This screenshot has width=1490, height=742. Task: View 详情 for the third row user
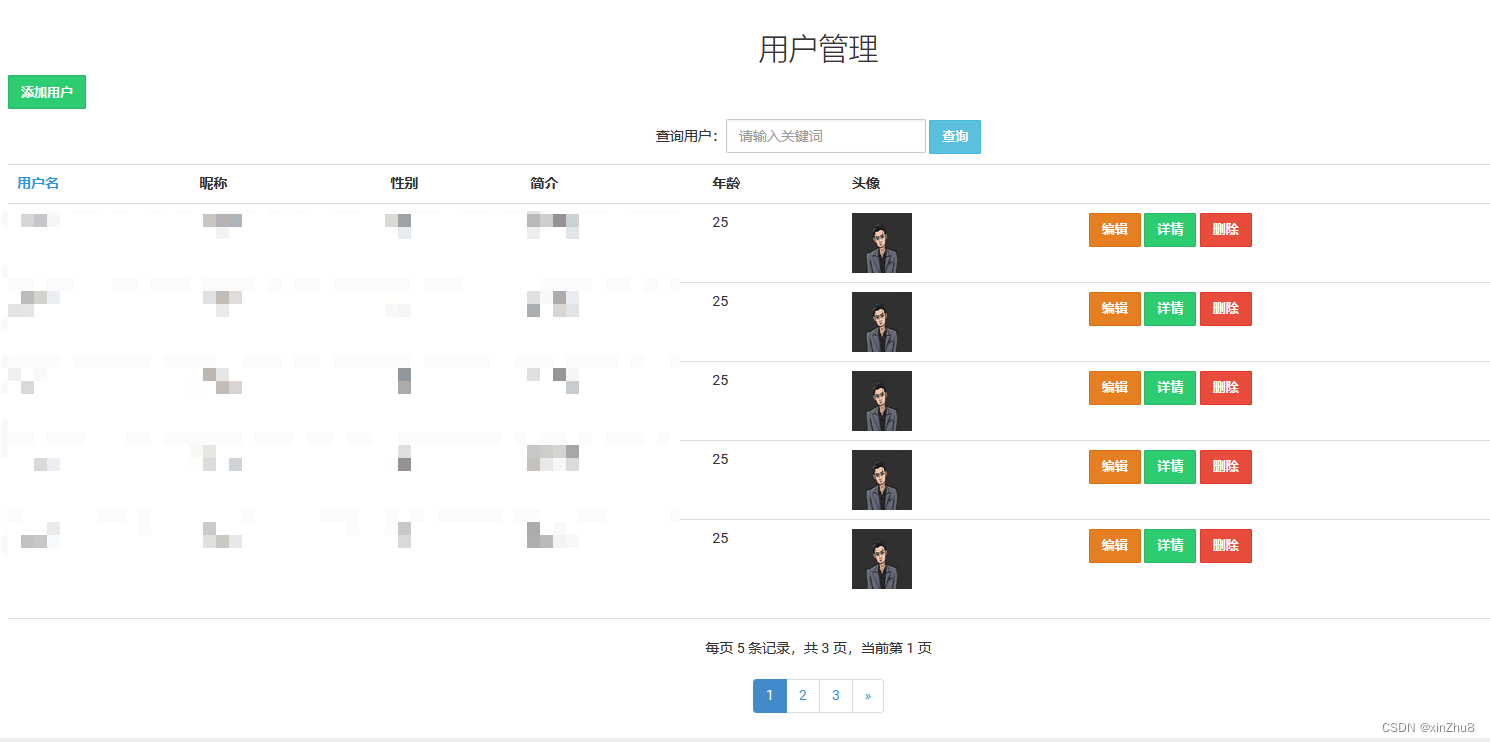(x=1169, y=388)
